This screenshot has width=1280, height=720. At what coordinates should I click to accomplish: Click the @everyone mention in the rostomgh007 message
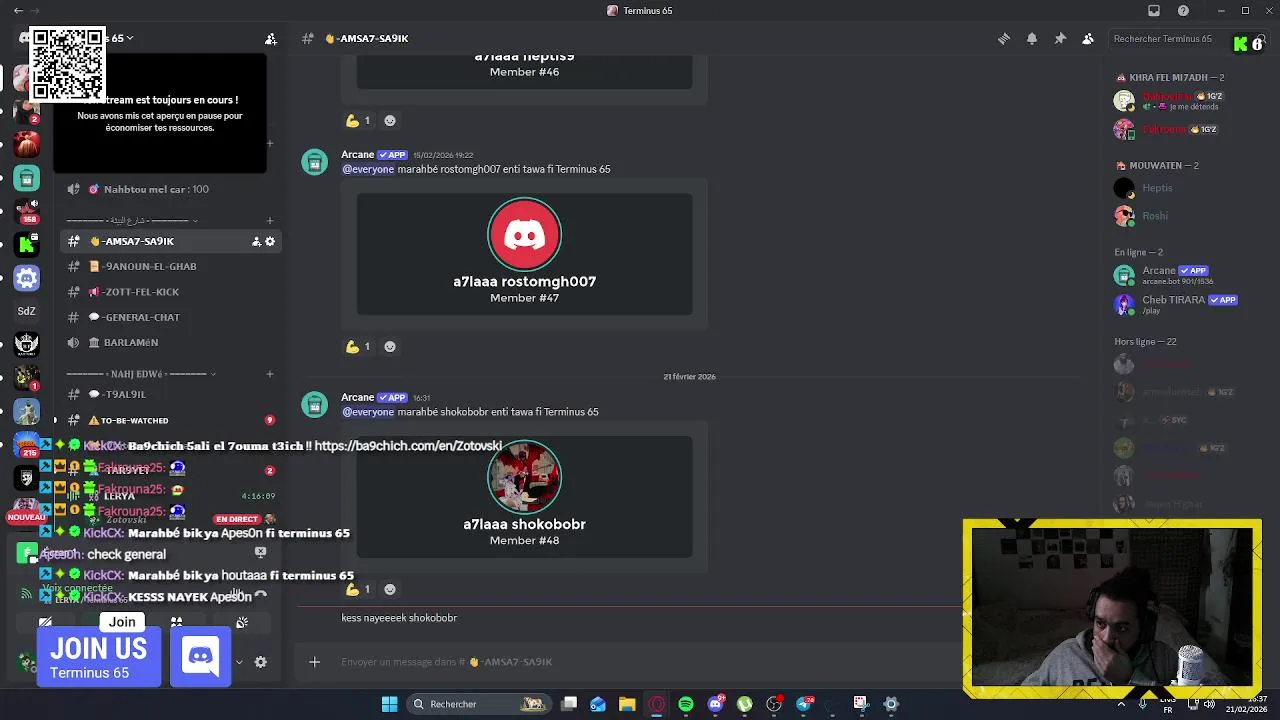[368, 169]
